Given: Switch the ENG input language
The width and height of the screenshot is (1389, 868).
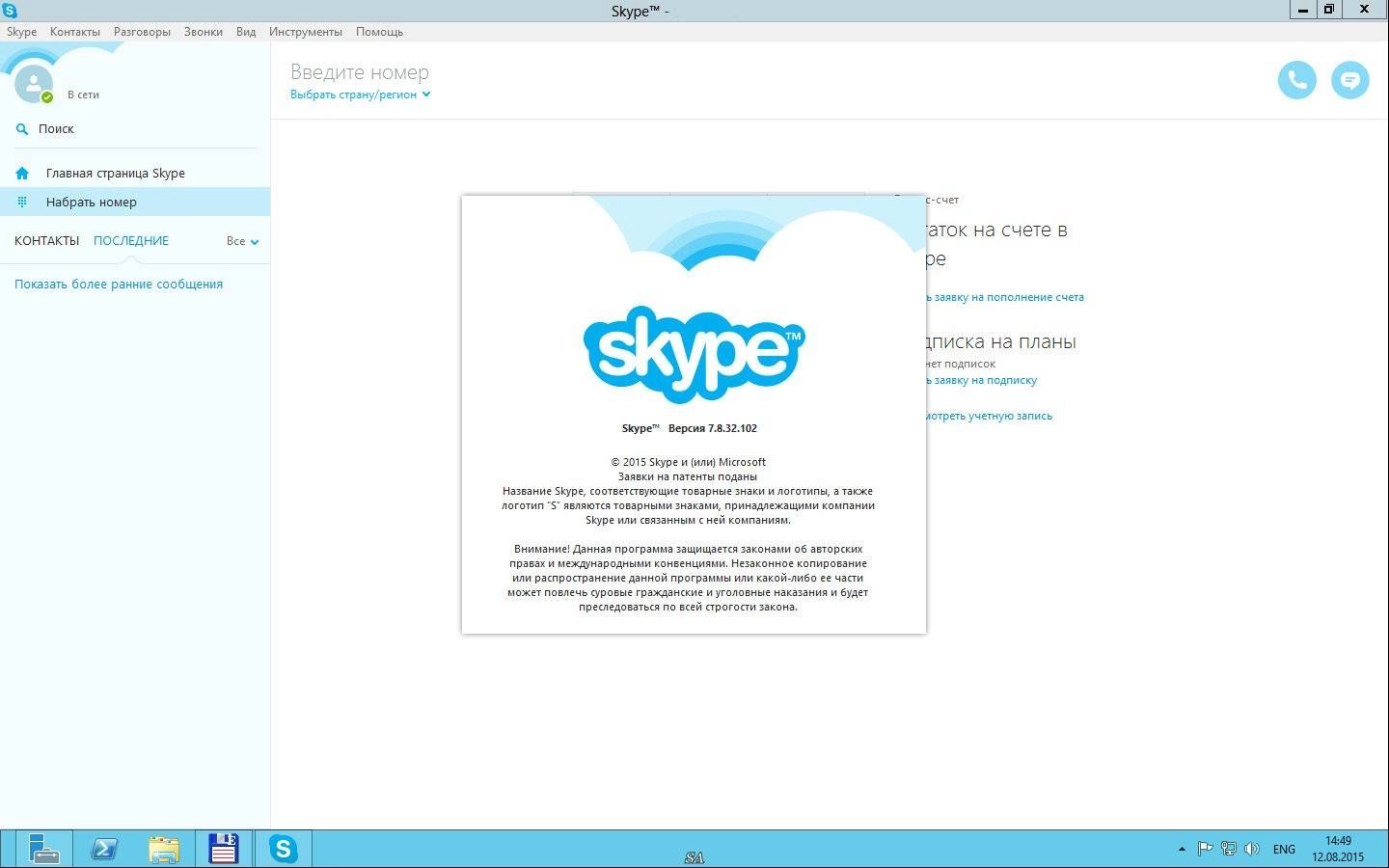Looking at the screenshot, I should [x=1284, y=850].
